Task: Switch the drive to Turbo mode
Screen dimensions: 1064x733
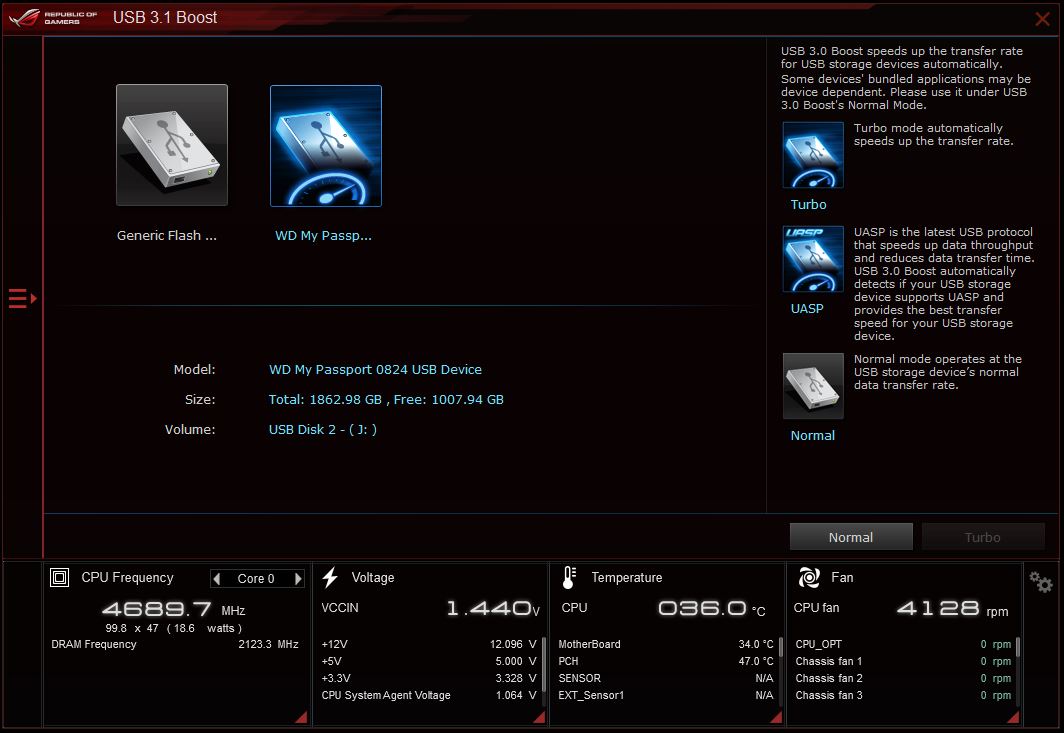Action: tap(982, 536)
